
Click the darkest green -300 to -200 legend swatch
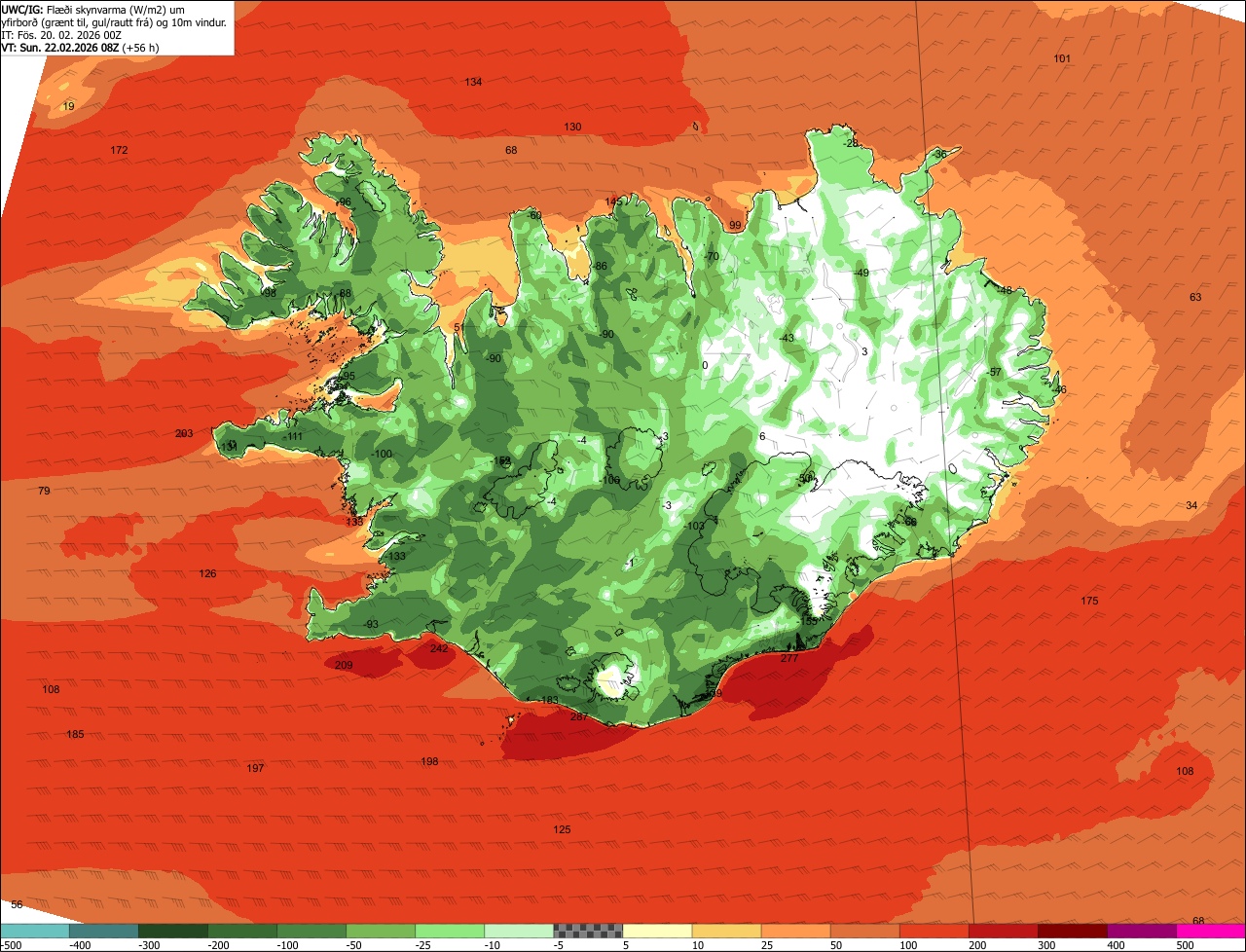[x=172, y=931]
